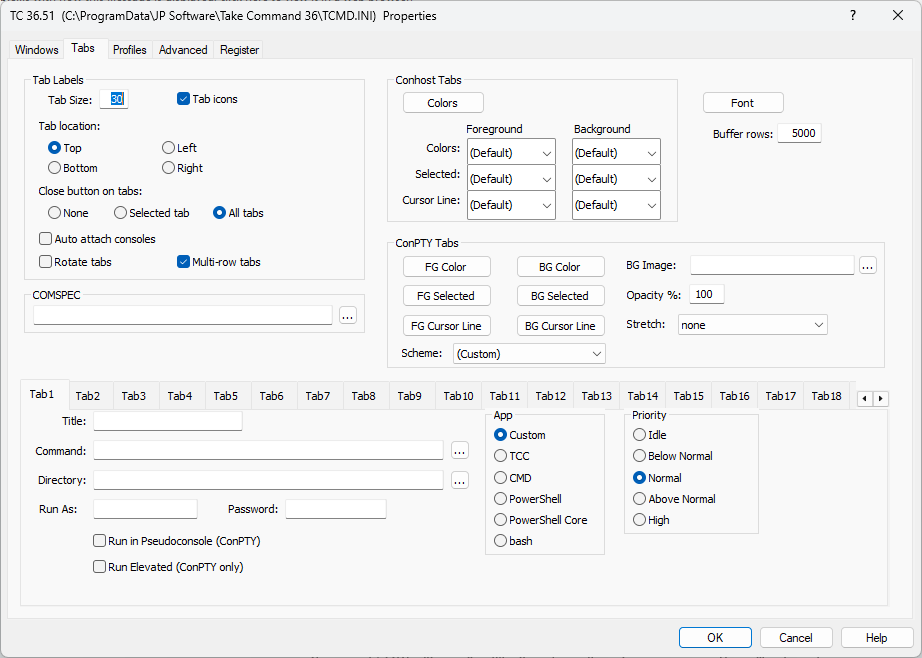Image resolution: width=922 pixels, height=658 pixels.
Task: Open the Register tab
Action: [239, 50]
